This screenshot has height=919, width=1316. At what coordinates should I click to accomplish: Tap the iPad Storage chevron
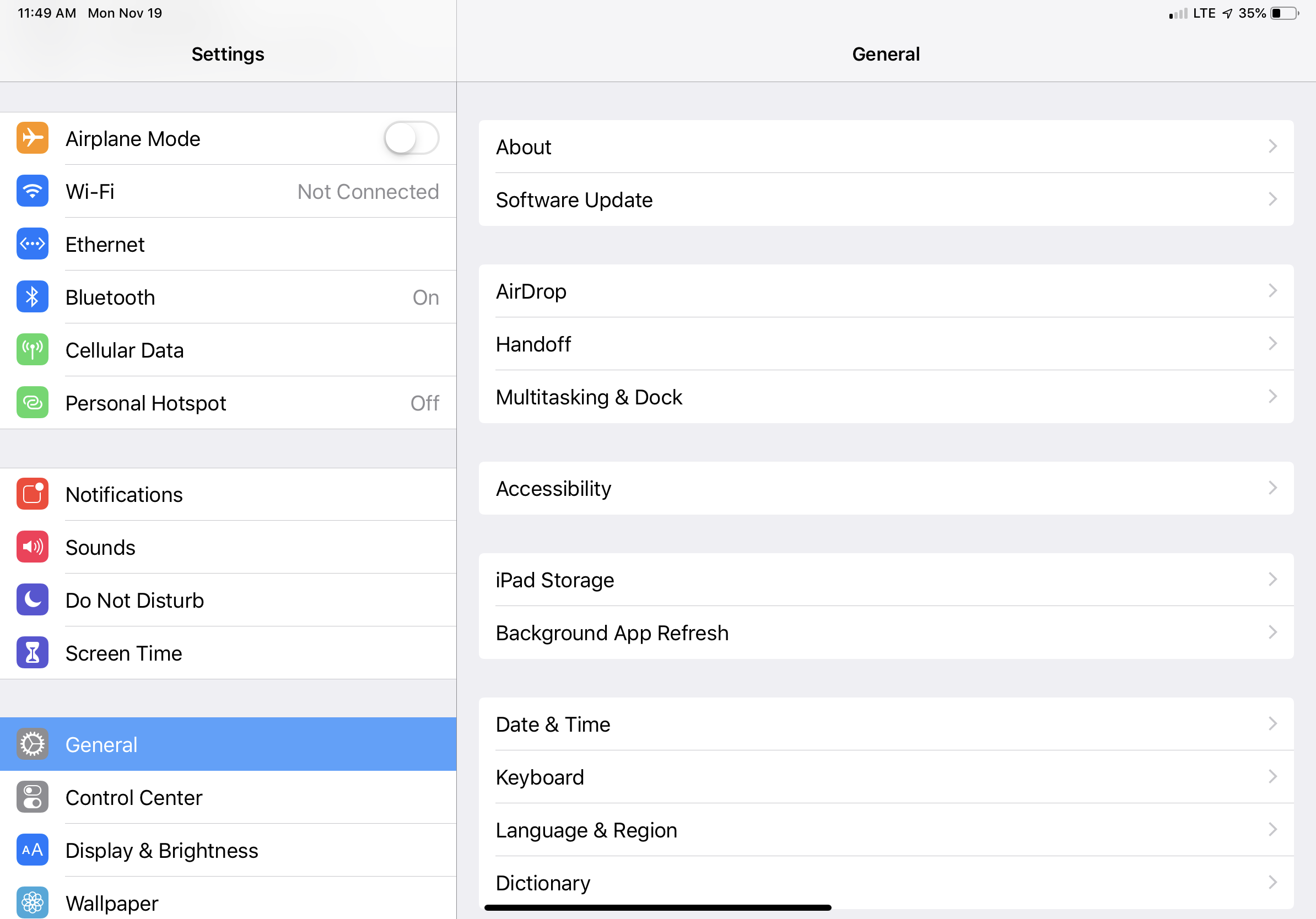1273,580
